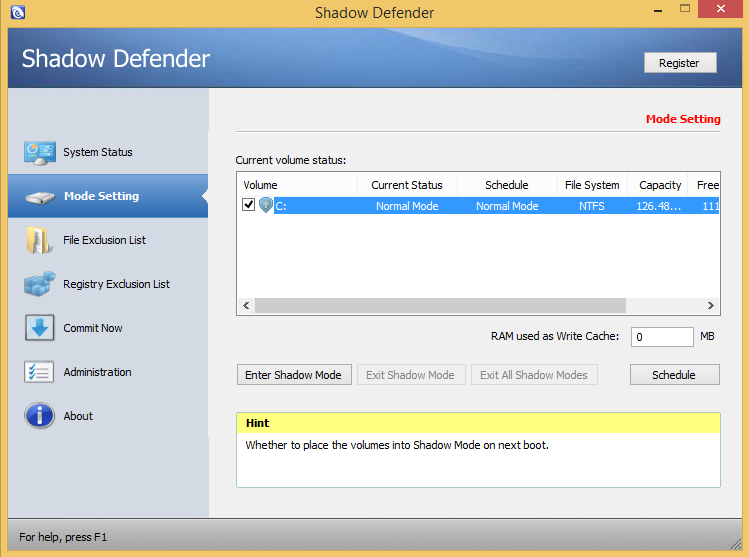The width and height of the screenshot is (749, 557).
Task: Click the volume list right scroll arrow
Action: coord(710,305)
